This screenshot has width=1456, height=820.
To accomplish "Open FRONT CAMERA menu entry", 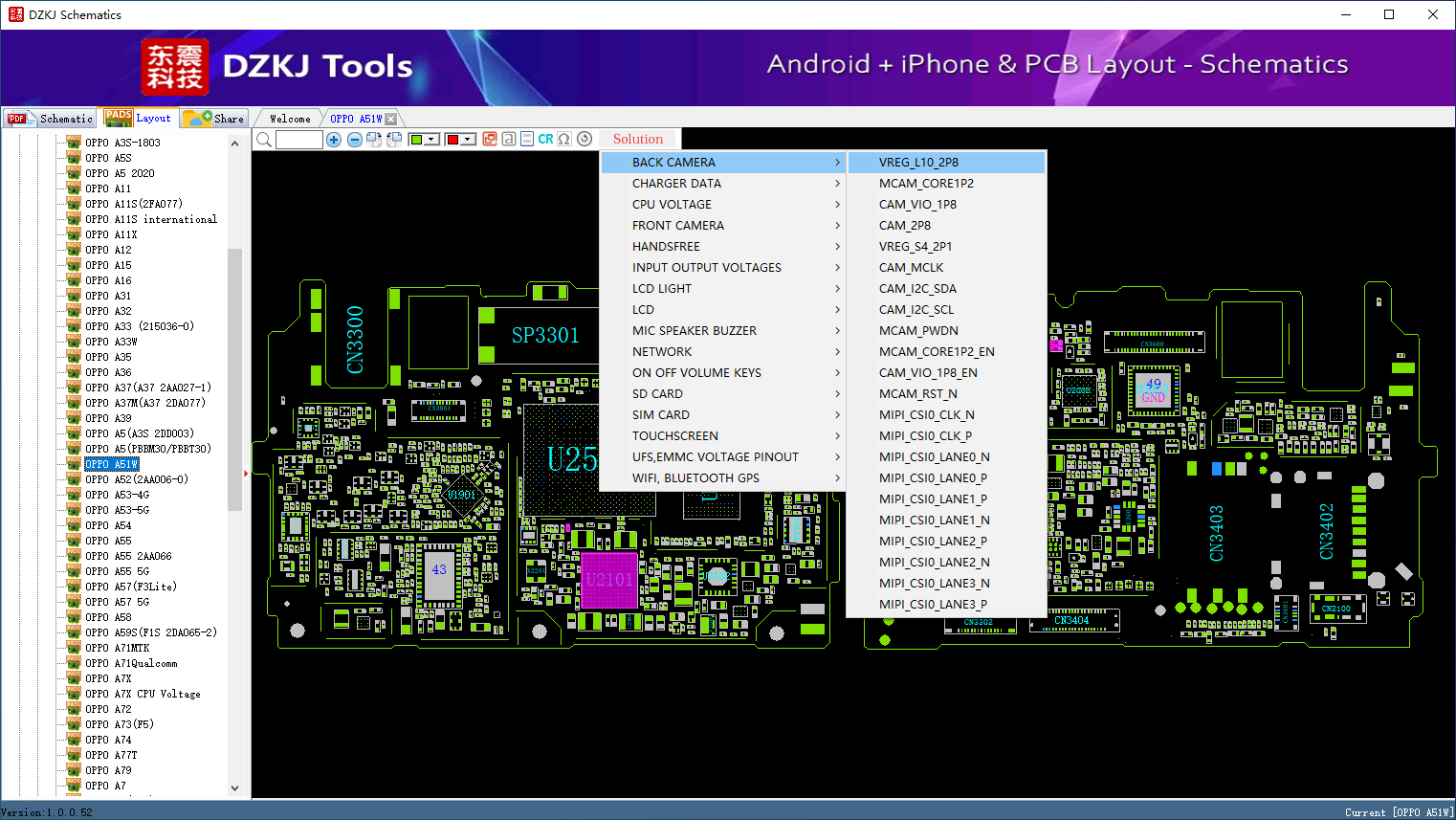I will (722, 226).
